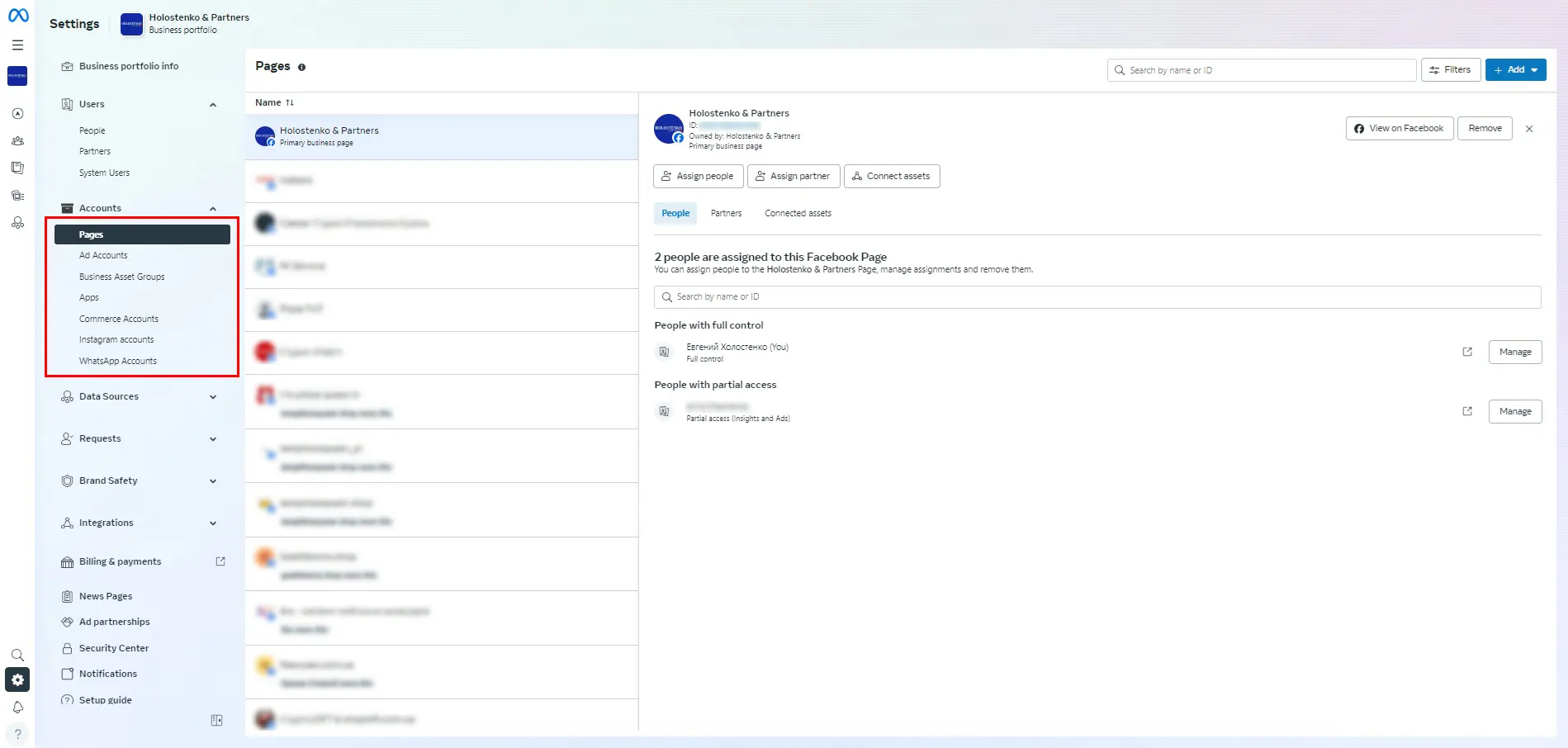1568x748 pixels.
Task: Sort pages by Name column arrows
Action: click(290, 102)
